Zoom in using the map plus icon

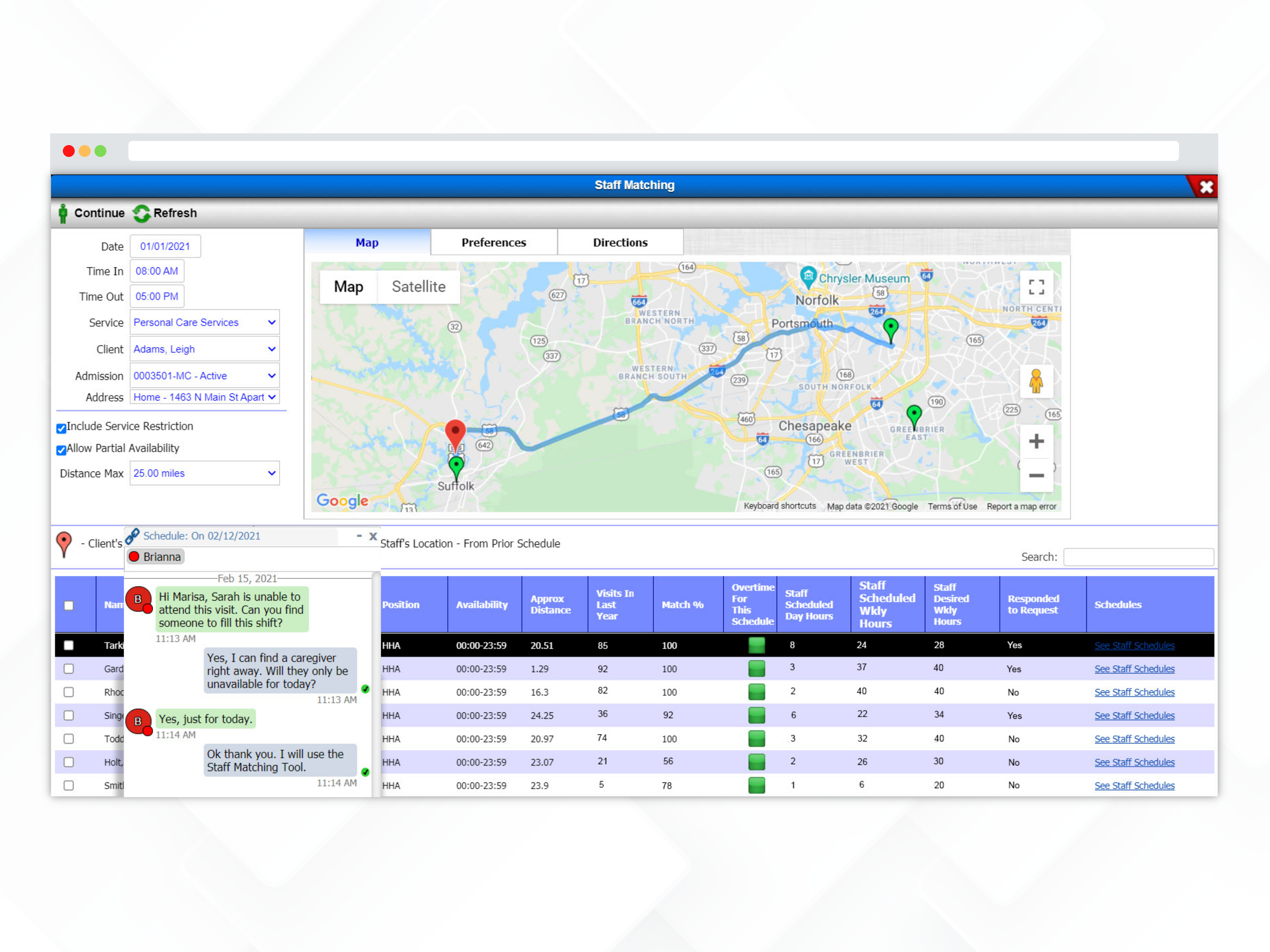(x=1036, y=441)
